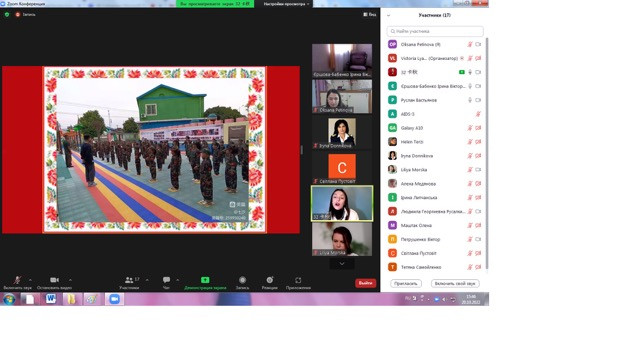The width and height of the screenshot is (640, 363).
Task: Open the Chat icon in toolbar
Action: 166,280
